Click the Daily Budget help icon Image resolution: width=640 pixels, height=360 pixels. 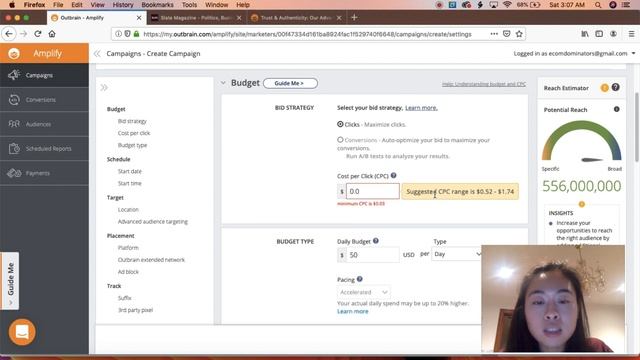tap(376, 241)
